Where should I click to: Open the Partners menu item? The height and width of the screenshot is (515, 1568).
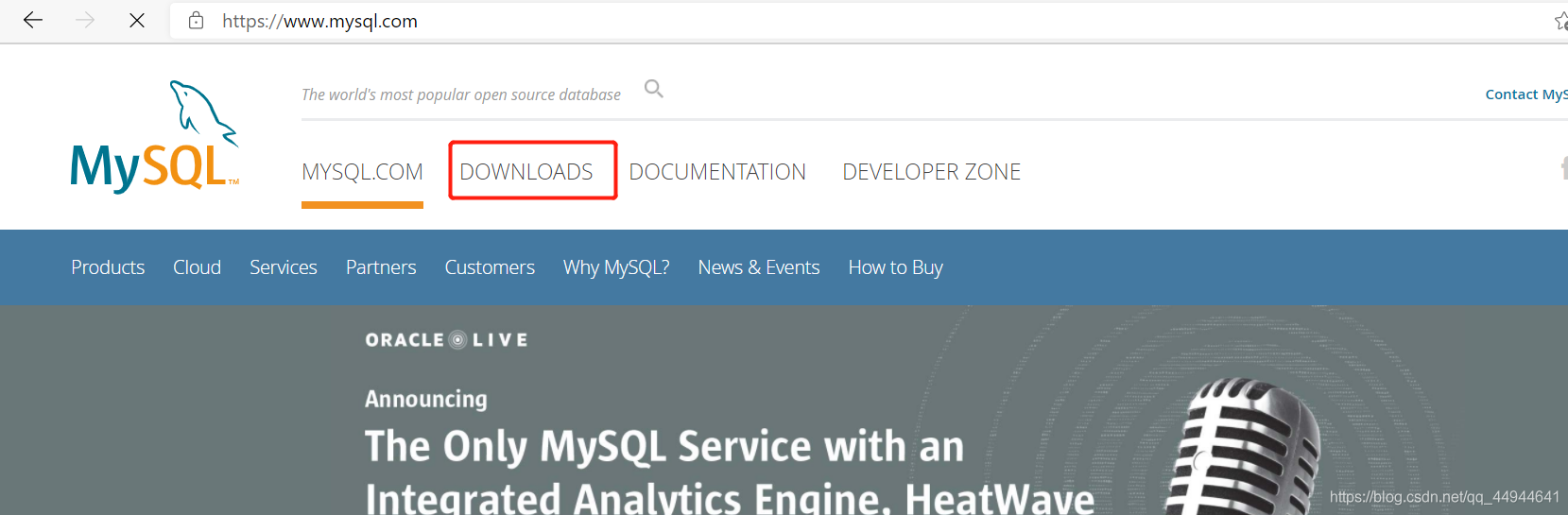(381, 267)
